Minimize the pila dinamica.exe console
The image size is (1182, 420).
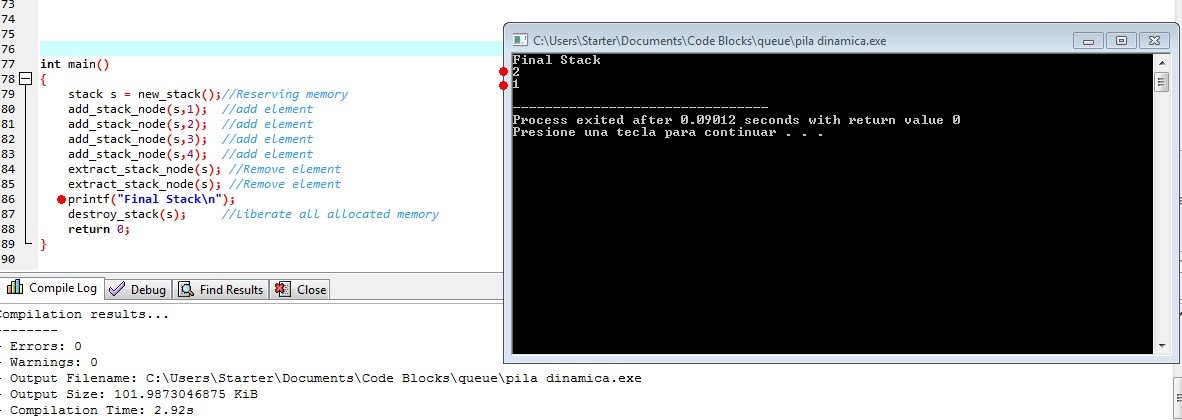click(x=1088, y=40)
